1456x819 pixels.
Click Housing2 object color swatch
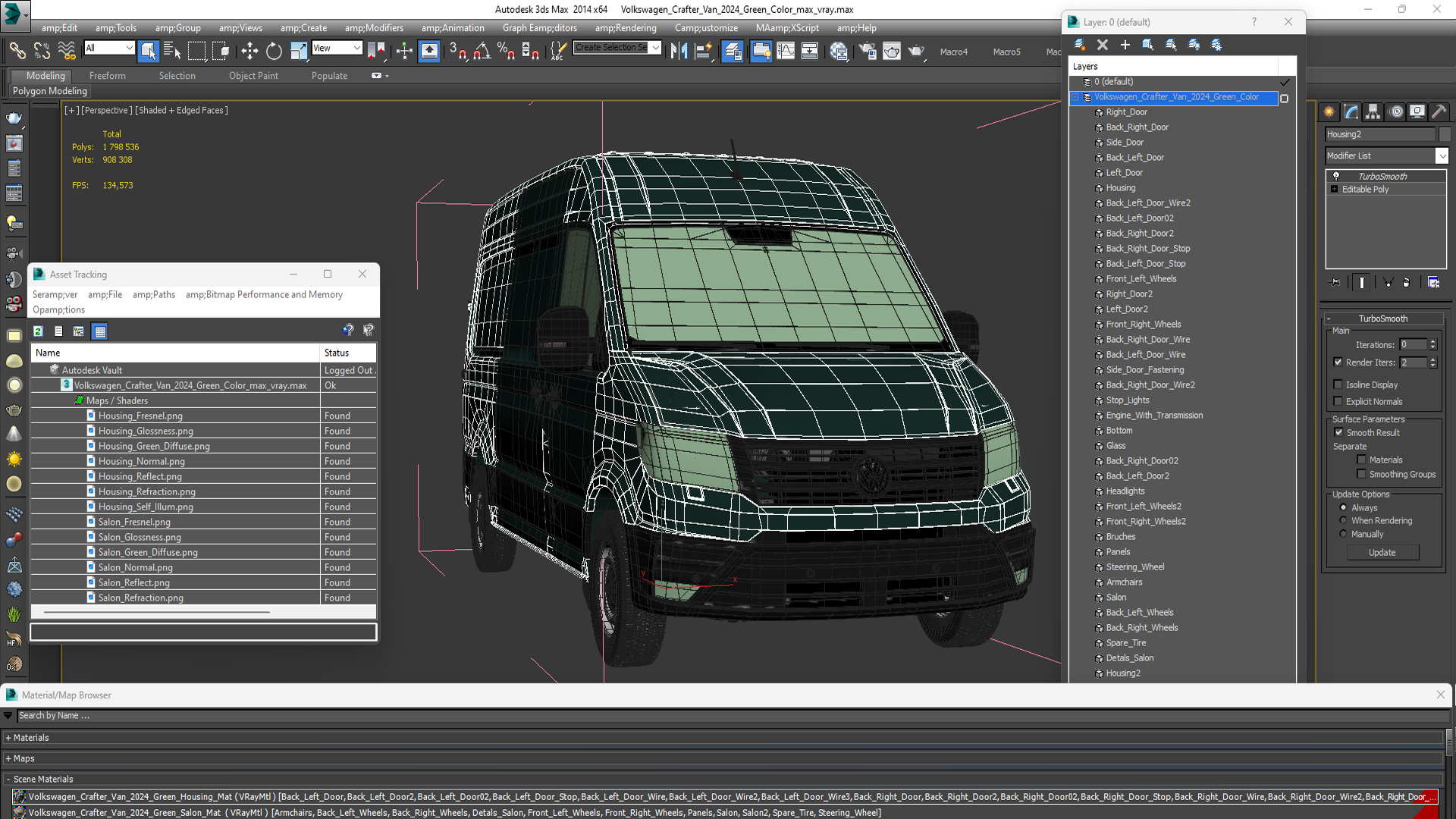click(1445, 134)
